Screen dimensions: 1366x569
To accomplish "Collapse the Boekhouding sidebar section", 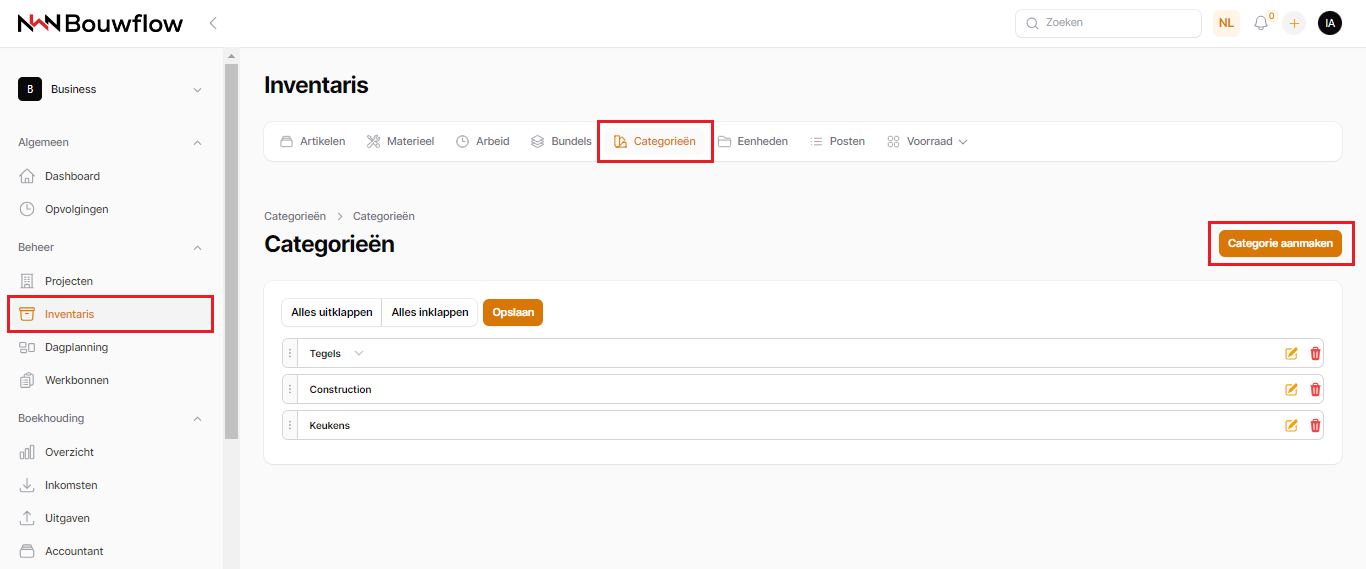I will (197, 418).
